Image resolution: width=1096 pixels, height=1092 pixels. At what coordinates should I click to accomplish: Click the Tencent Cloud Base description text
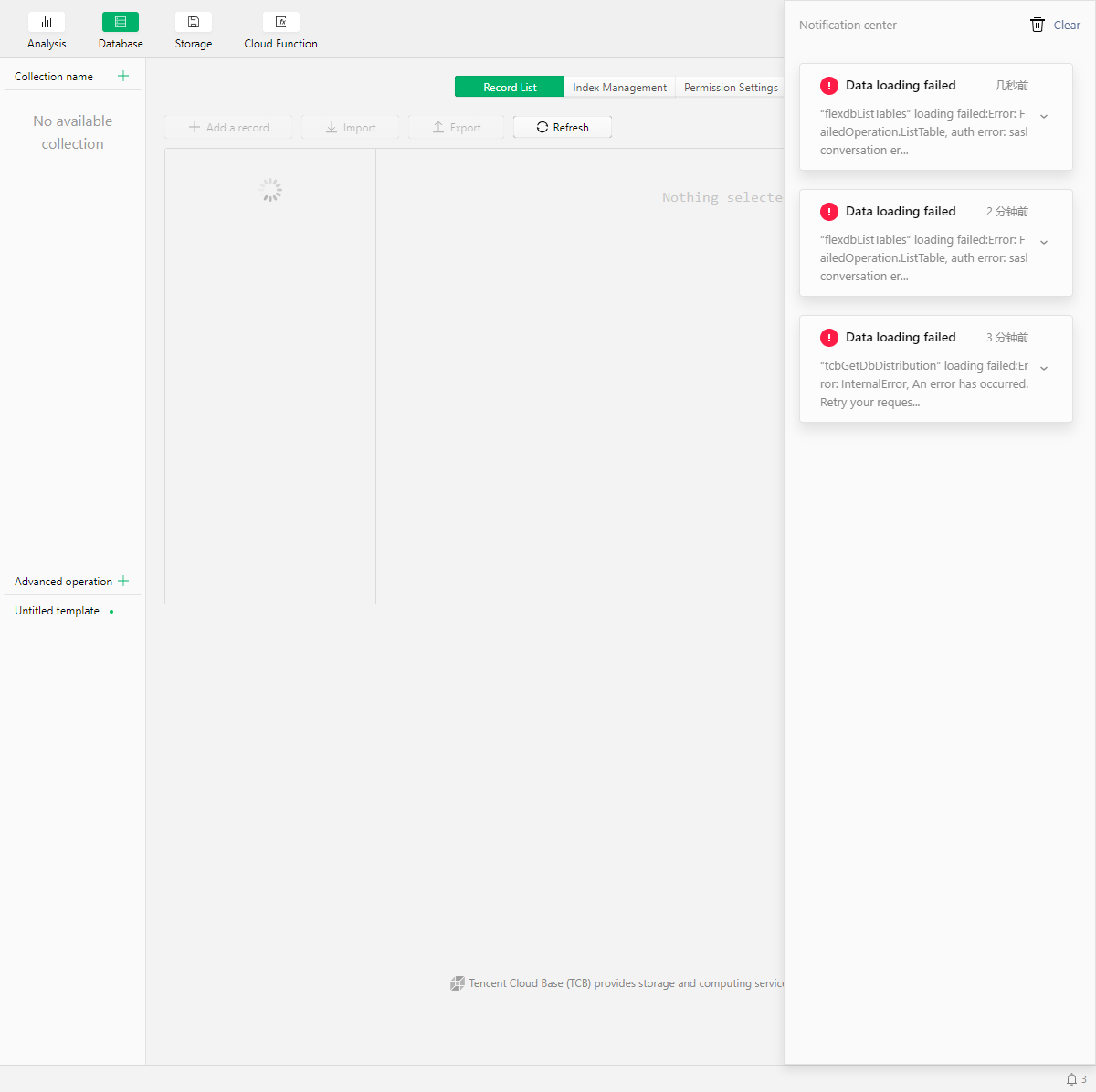(627, 983)
